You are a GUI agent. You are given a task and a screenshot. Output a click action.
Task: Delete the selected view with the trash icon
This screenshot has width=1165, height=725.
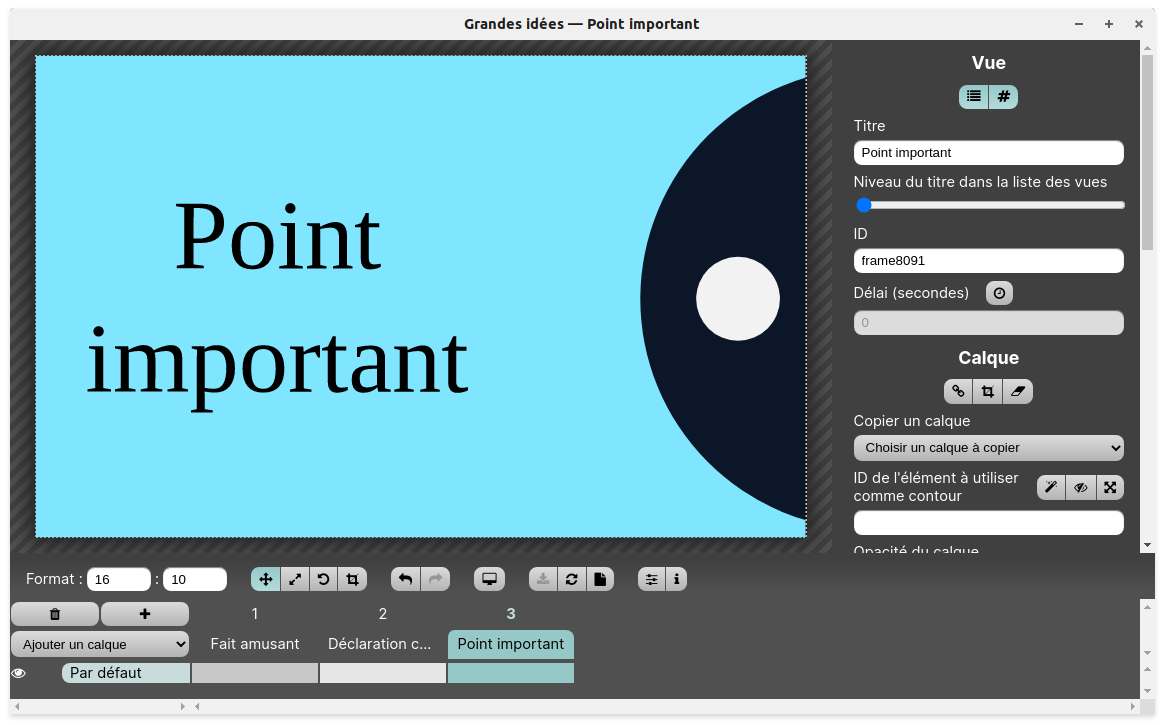point(55,614)
